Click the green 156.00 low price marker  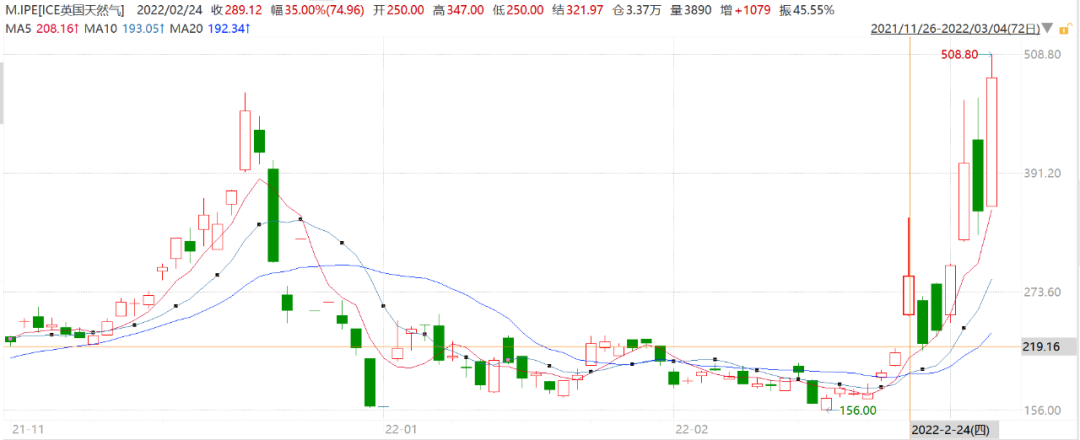[x=857, y=410]
